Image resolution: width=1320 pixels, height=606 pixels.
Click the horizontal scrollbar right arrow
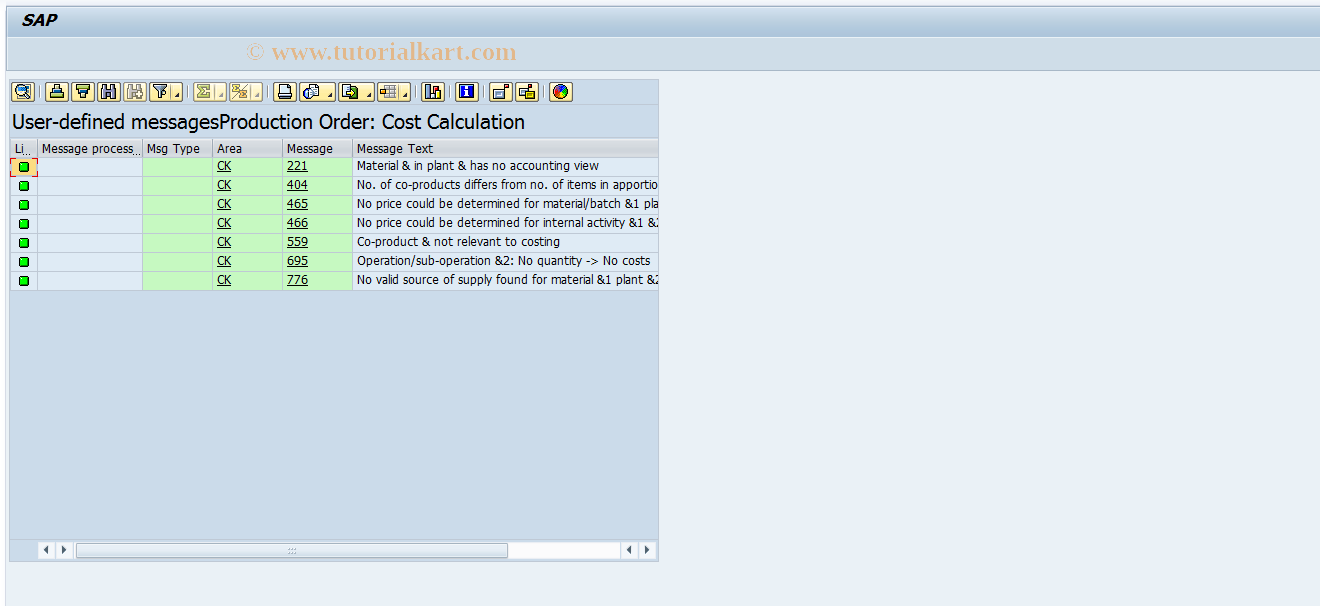[x=646, y=549]
